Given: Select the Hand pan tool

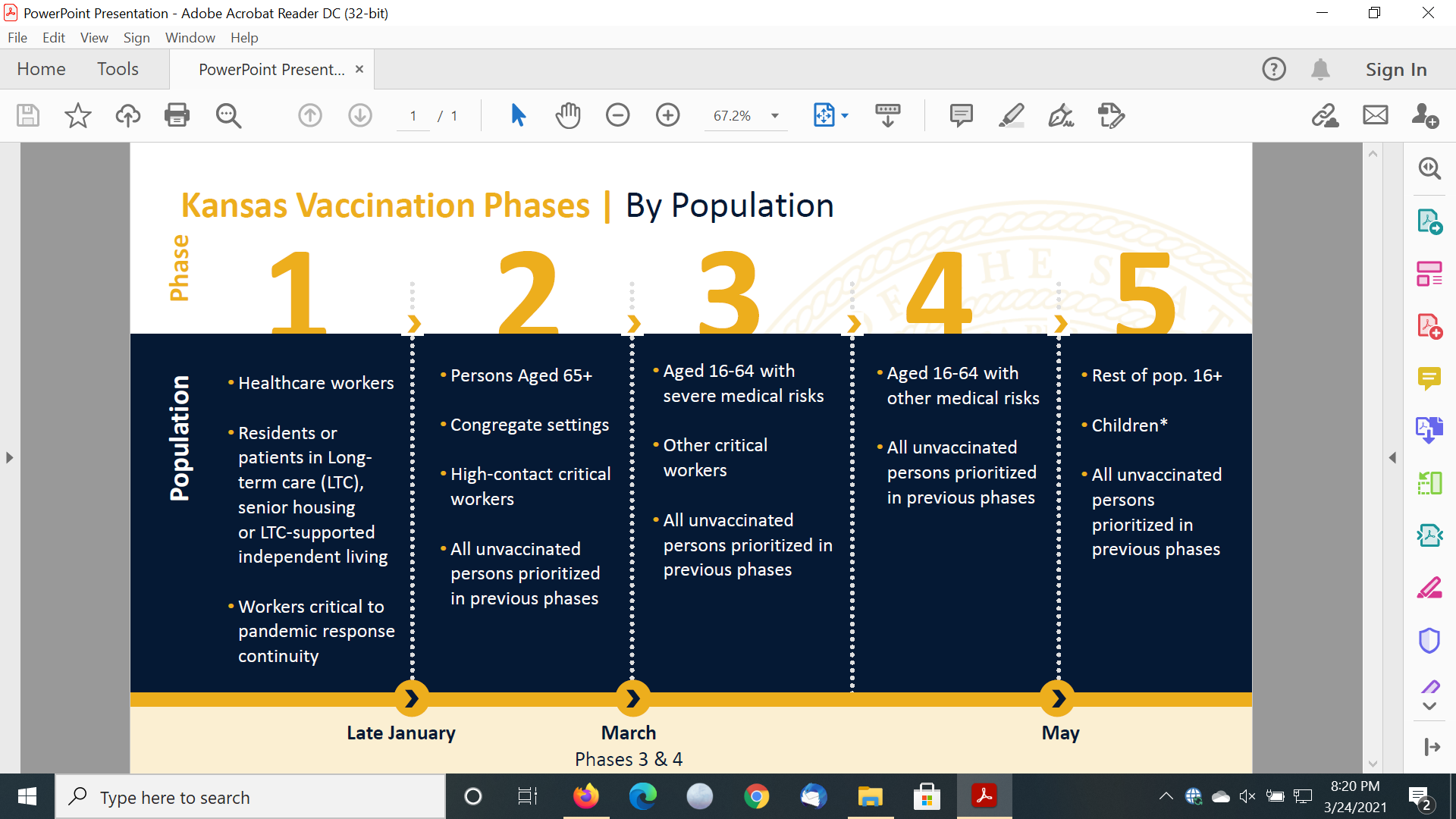Looking at the screenshot, I should 567,115.
